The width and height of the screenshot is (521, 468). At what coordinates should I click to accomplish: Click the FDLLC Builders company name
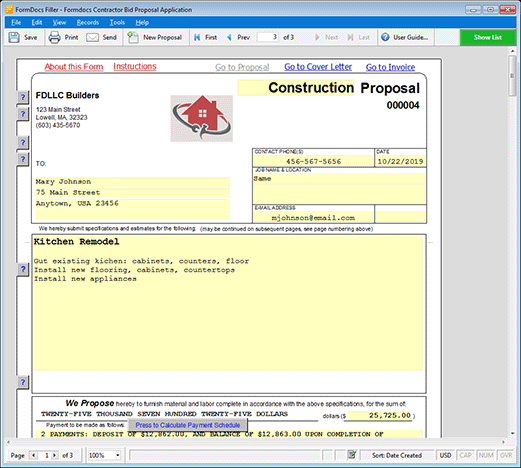pos(67,95)
